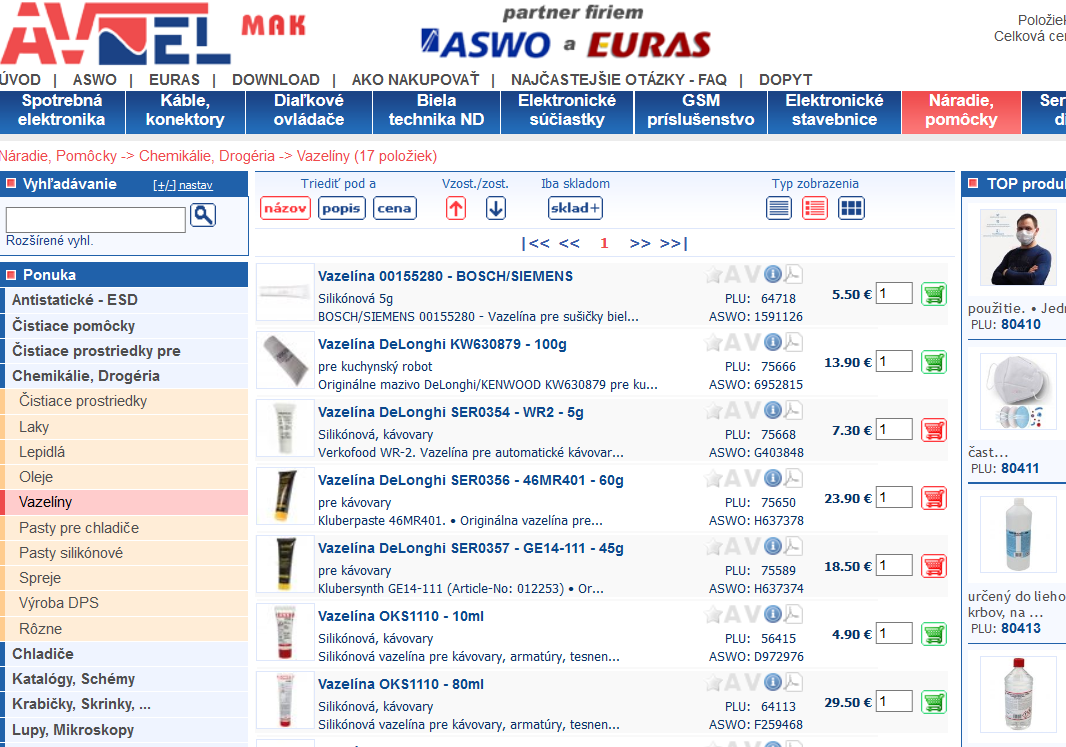Toggle 'sklad+' in-stock-only filter
Image resolution: width=1066 pixels, height=747 pixels.
click(575, 208)
